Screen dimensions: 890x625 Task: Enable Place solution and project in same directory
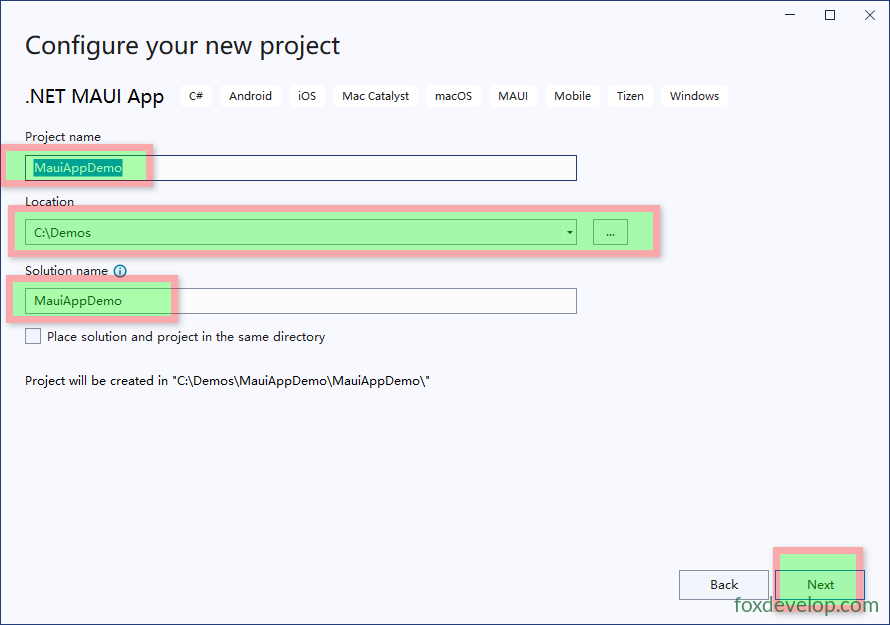pos(33,336)
